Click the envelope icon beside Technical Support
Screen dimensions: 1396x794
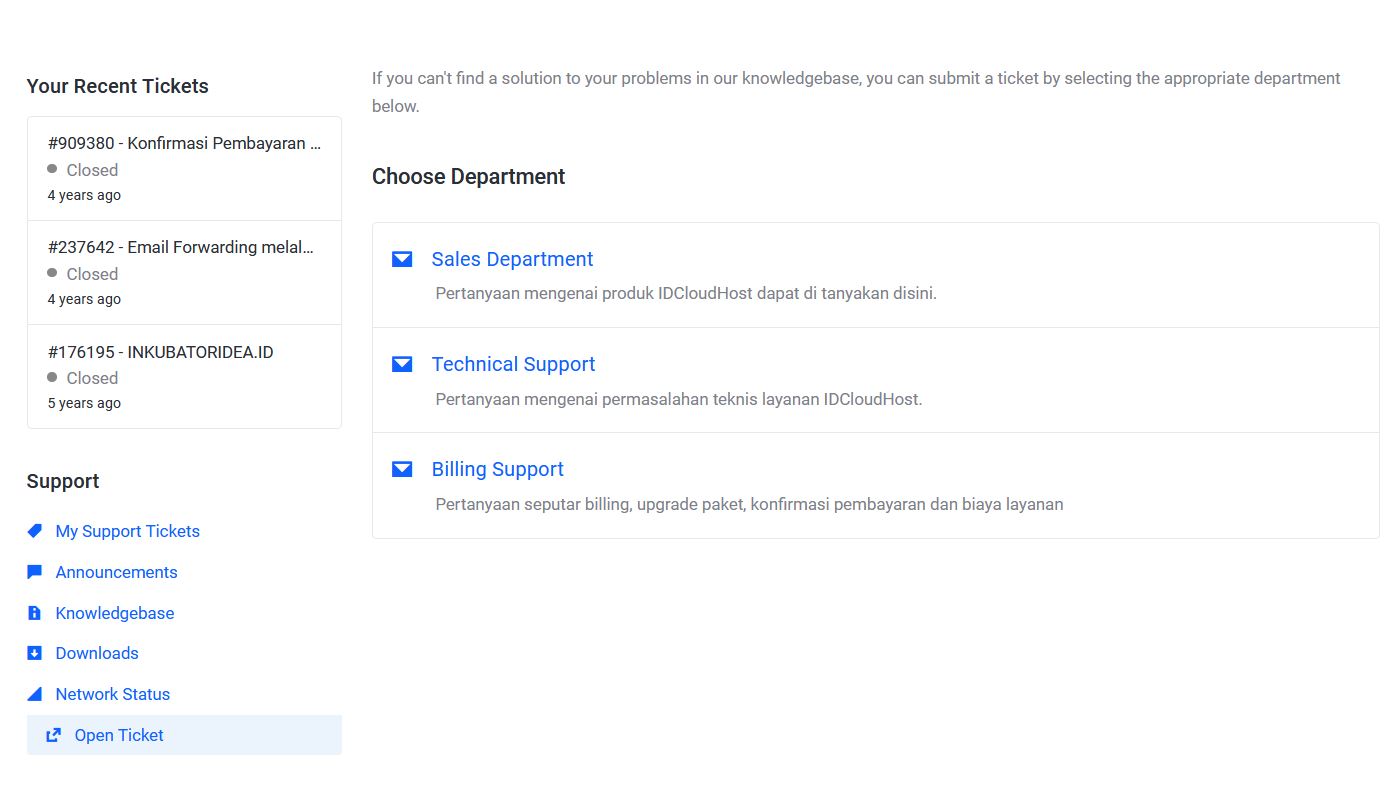click(x=401, y=363)
